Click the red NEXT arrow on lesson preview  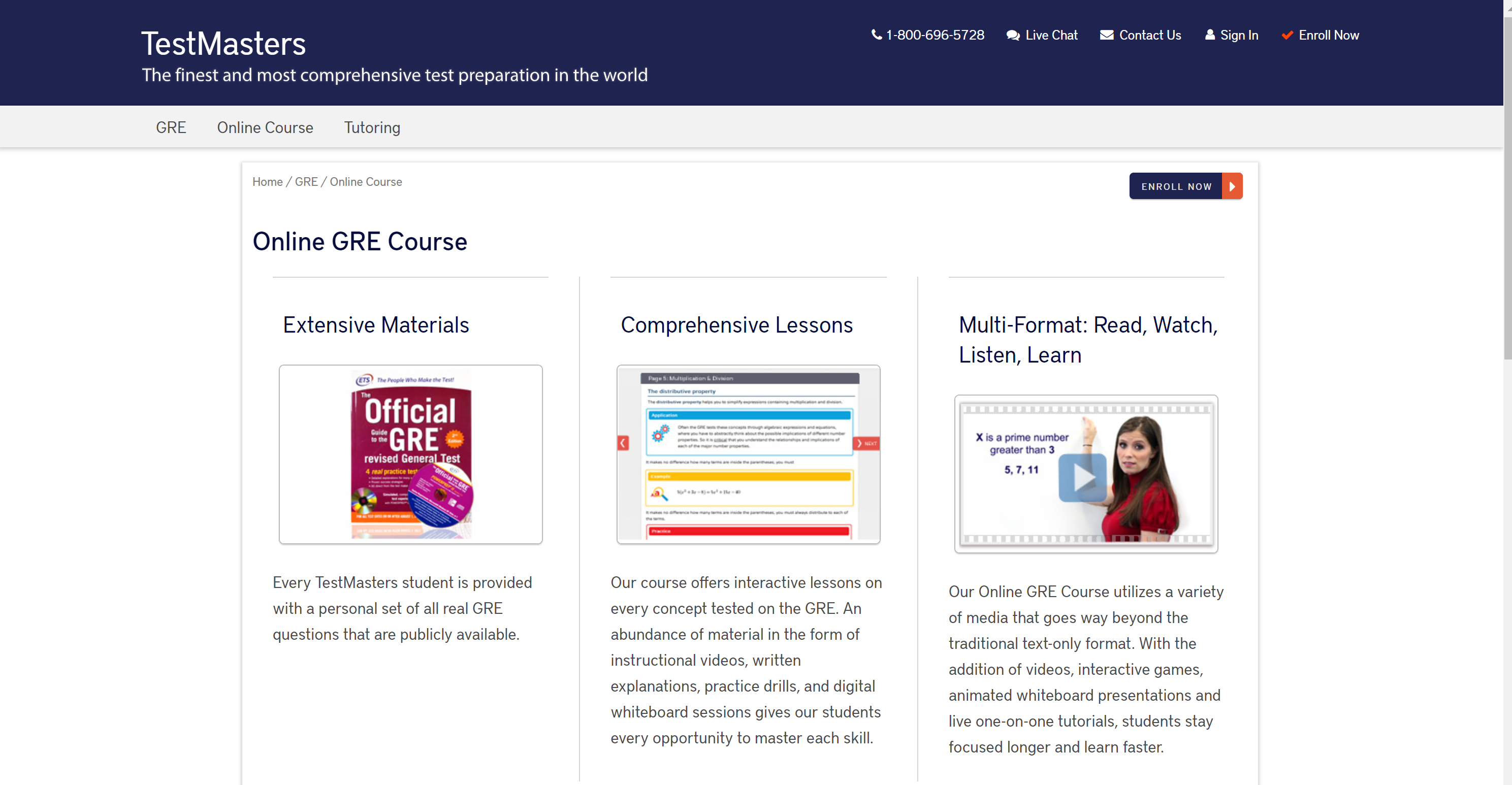(x=866, y=444)
